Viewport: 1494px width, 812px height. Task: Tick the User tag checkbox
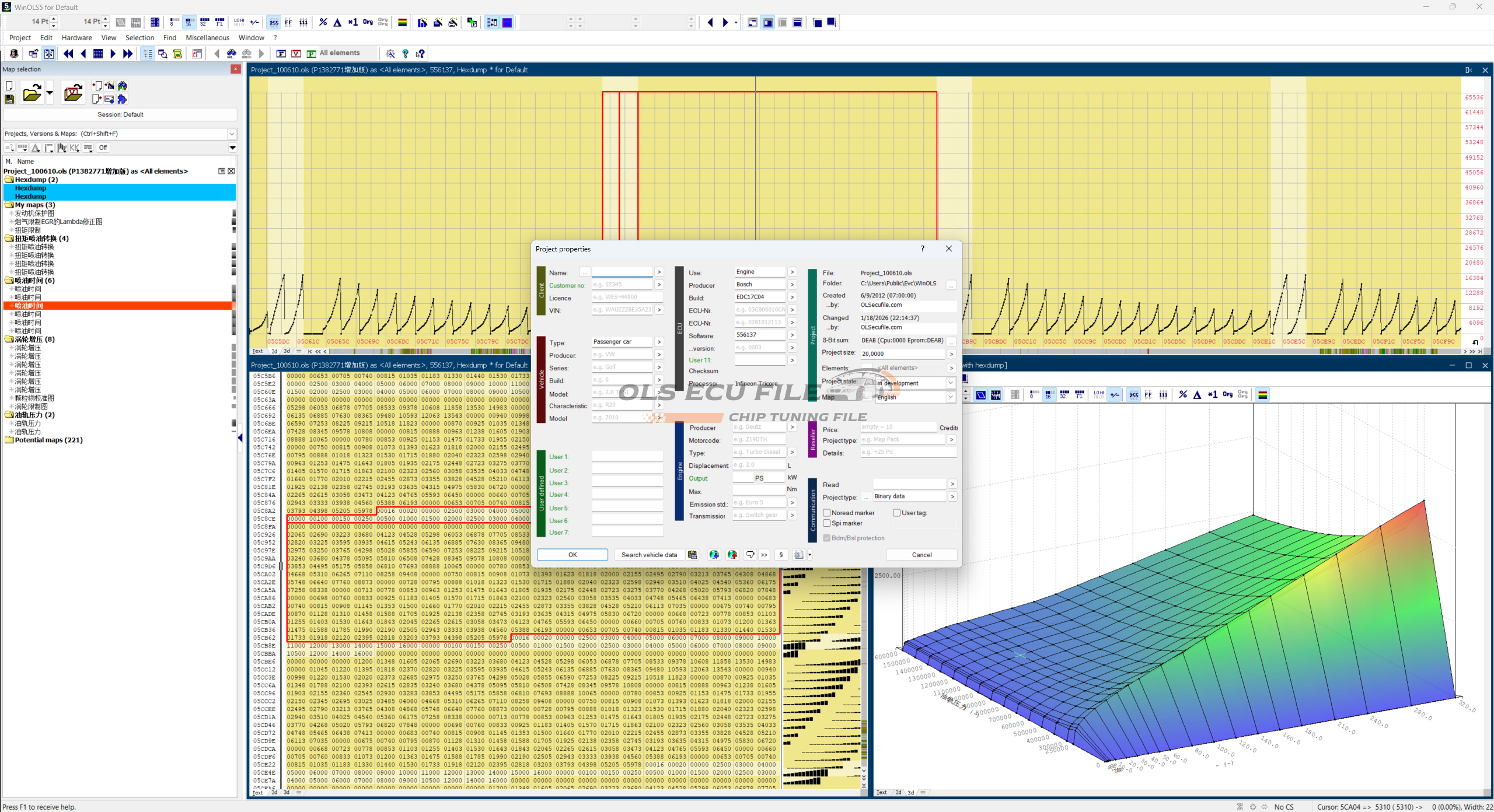(x=897, y=513)
